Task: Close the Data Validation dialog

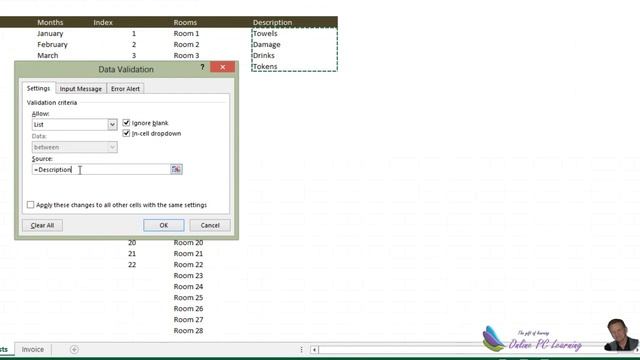Action: pos(222,67)
